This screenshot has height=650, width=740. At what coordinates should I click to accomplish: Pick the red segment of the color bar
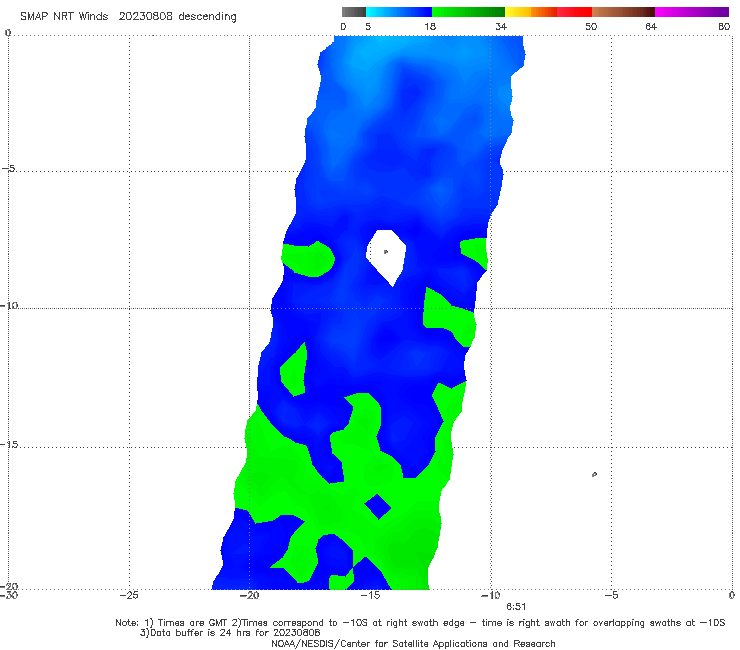click(x=574, y=12)
